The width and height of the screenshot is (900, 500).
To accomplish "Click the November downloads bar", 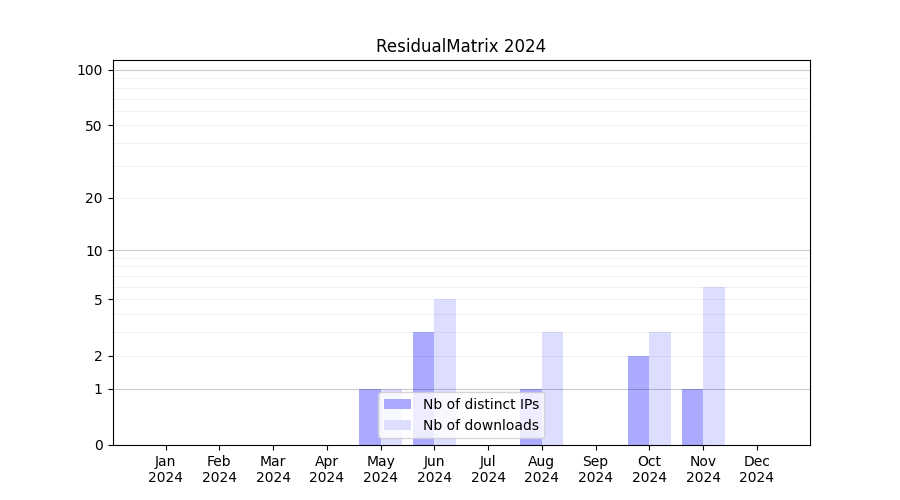I will coord(714,365).
